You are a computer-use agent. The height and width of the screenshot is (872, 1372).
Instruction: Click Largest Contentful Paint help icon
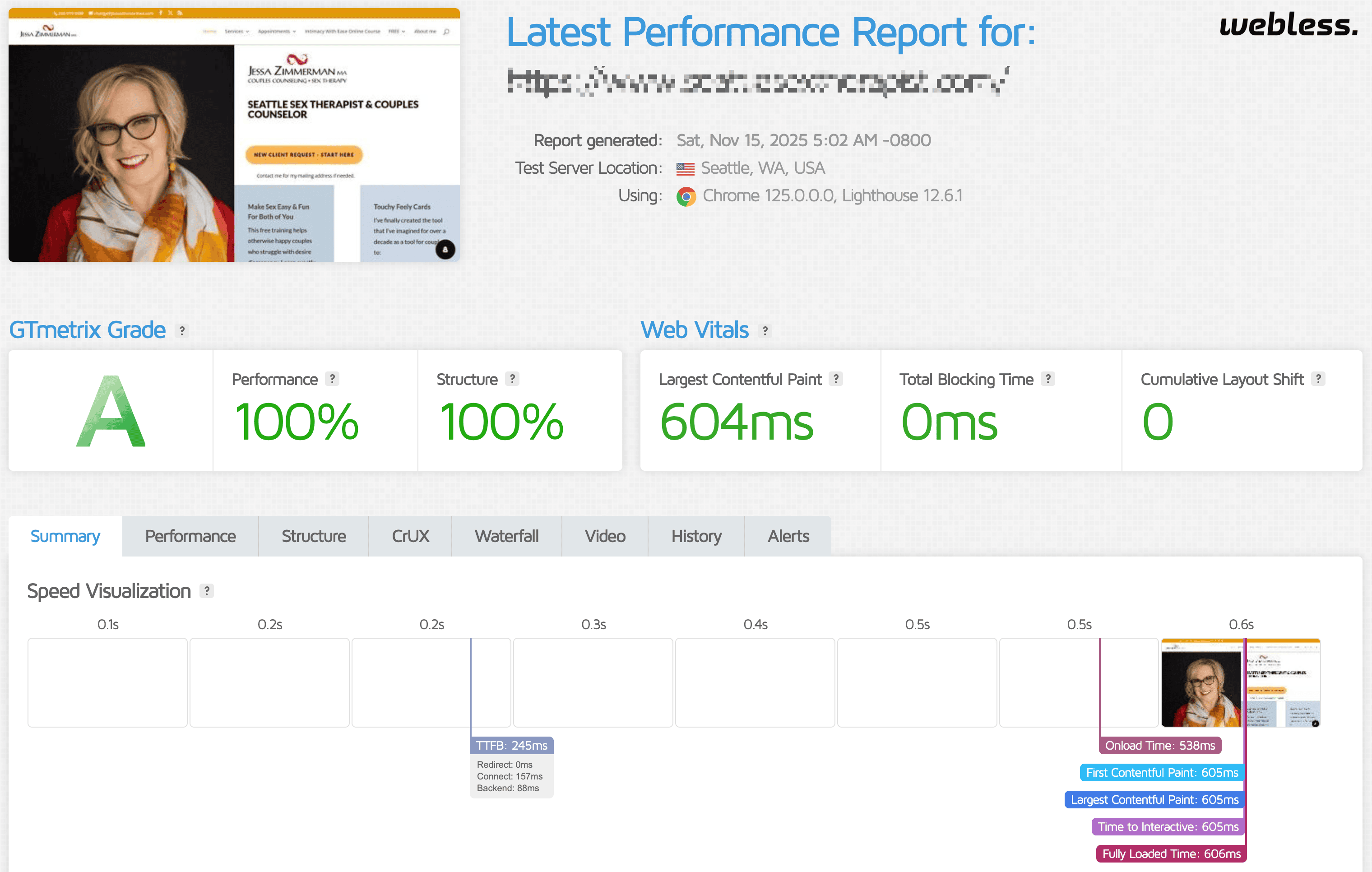(835, 379)
